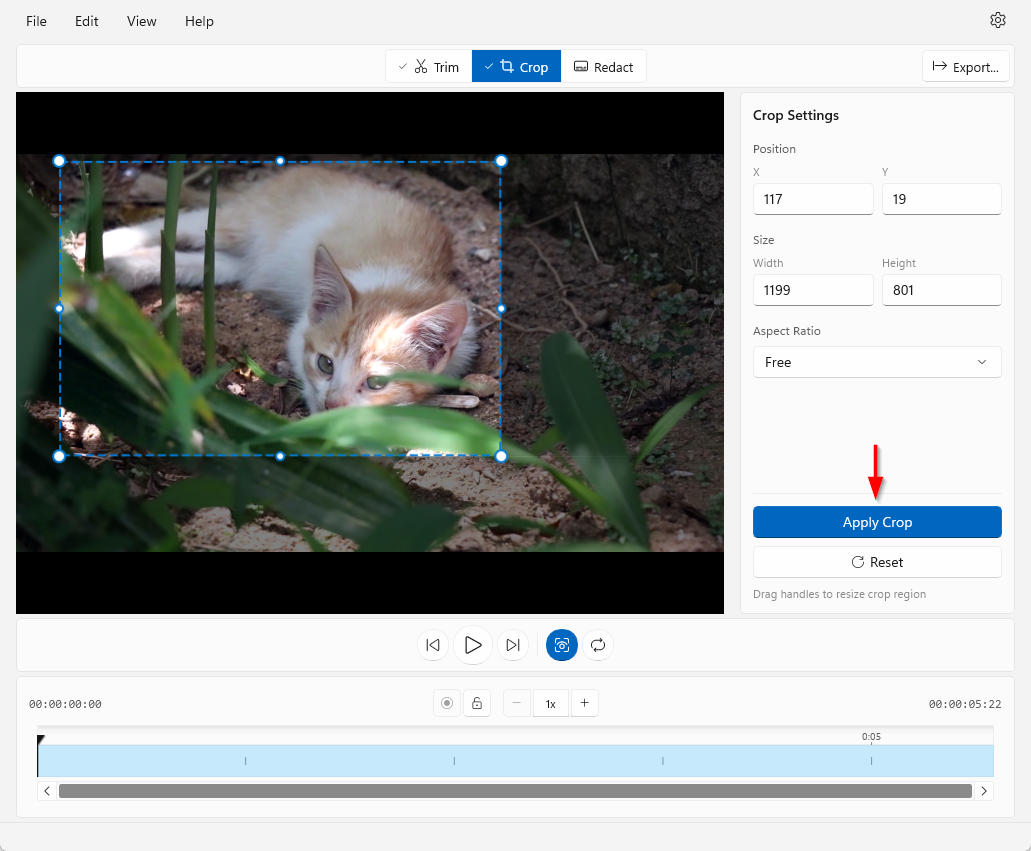This screenshot has height=851, width=1031.
Task: Click the Export button
Action: 965,67
